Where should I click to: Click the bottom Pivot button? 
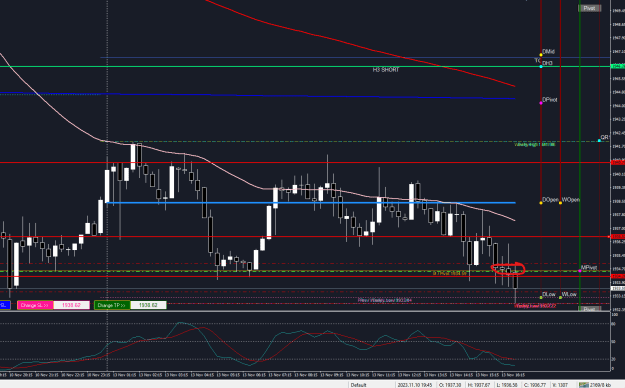pos(589,309)
